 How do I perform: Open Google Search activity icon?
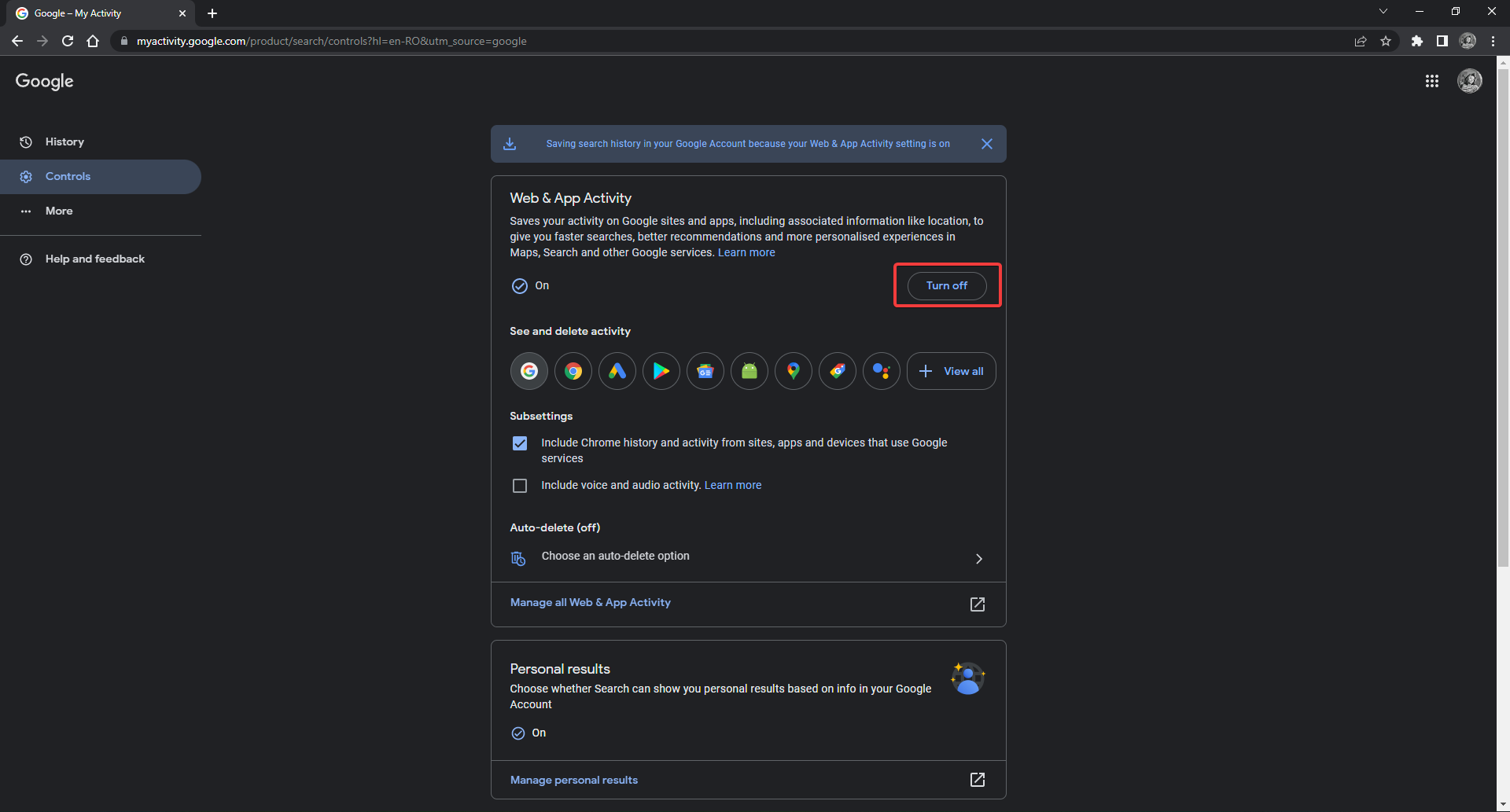tap(529, 371)
